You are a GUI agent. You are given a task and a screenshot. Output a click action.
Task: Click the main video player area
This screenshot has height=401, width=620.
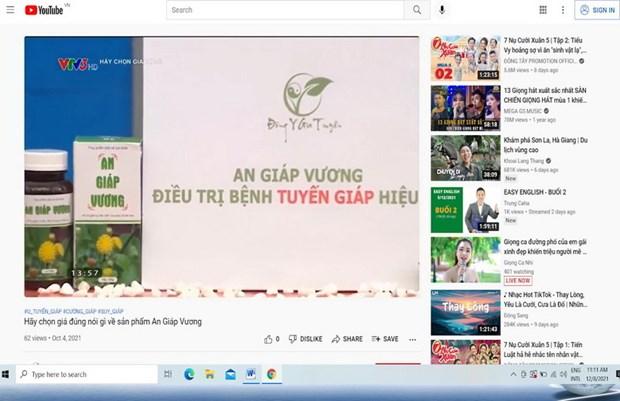tap(221, 167)
